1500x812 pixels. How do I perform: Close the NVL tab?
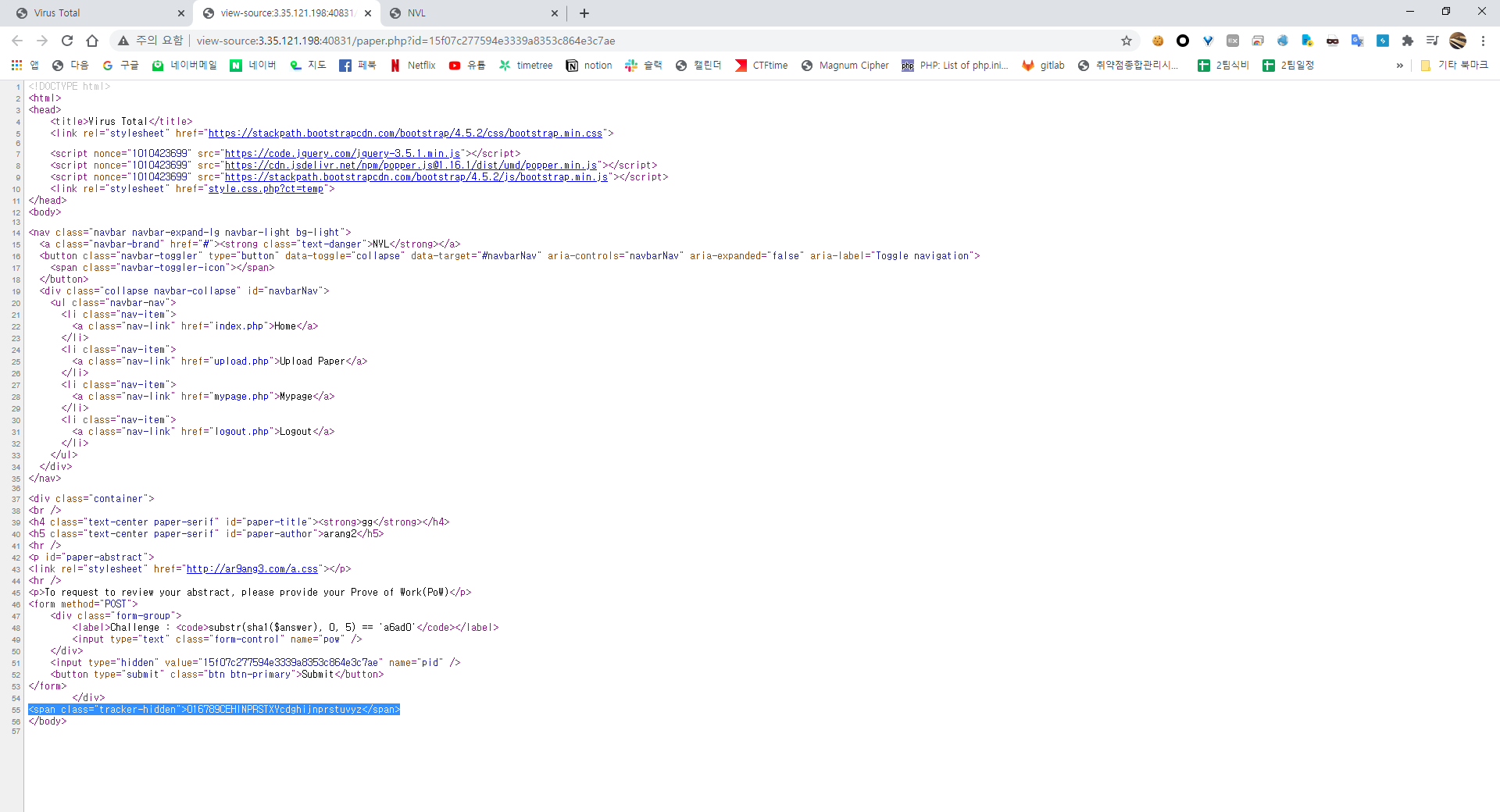555,13
